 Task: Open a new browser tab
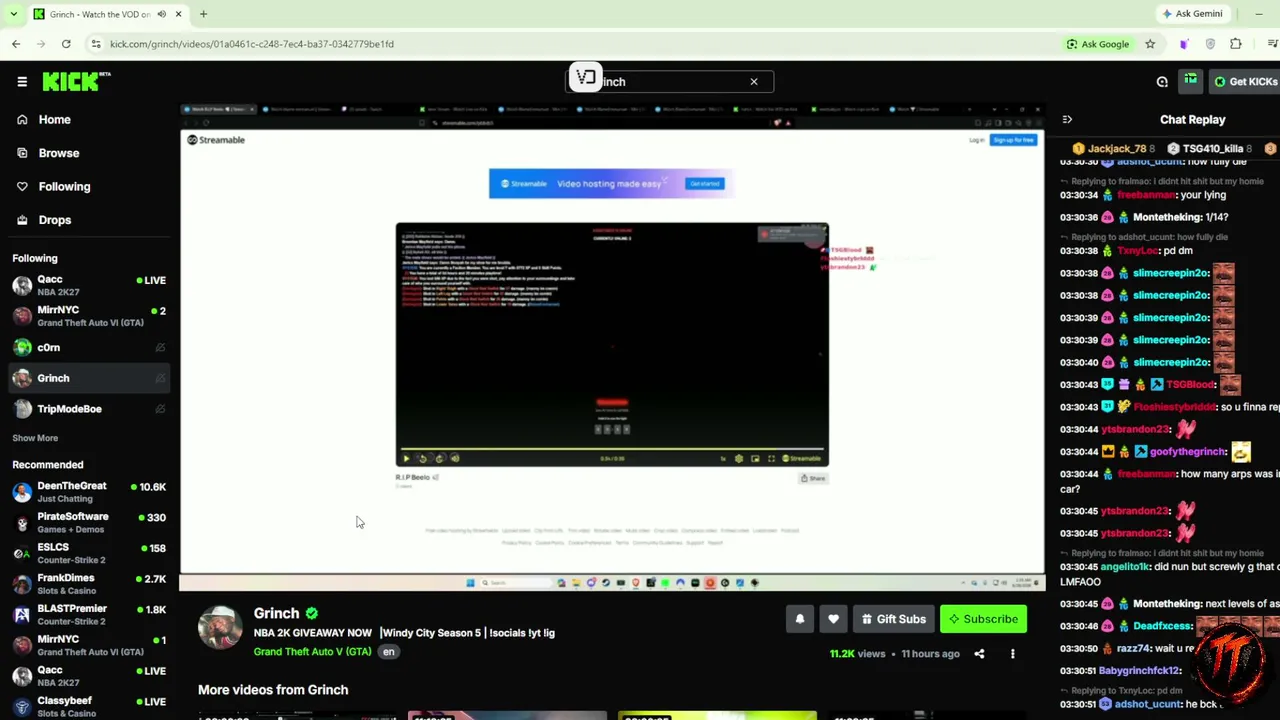click(203, 14)
